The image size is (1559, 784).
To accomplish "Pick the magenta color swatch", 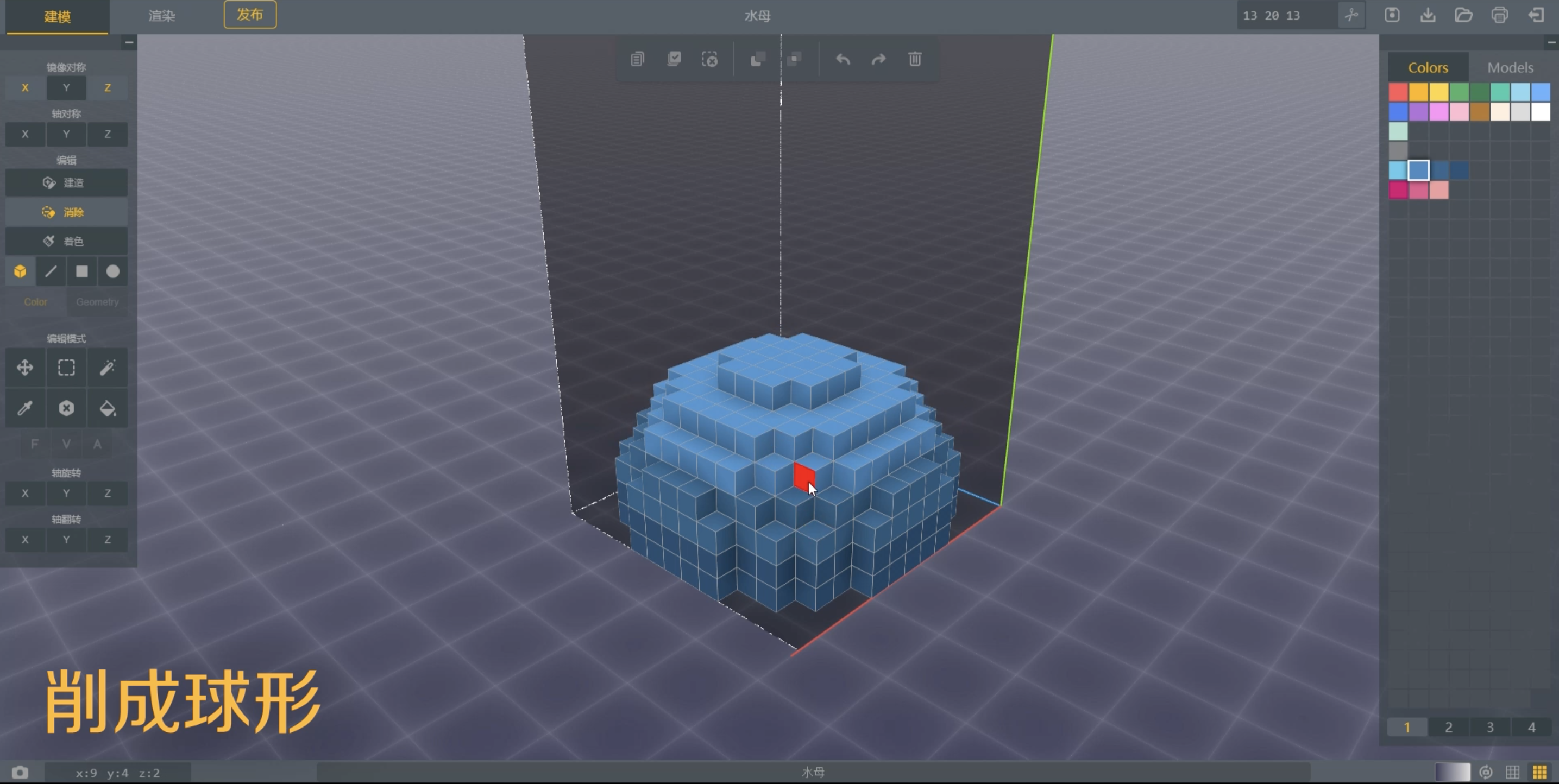I will [1398, 190].
